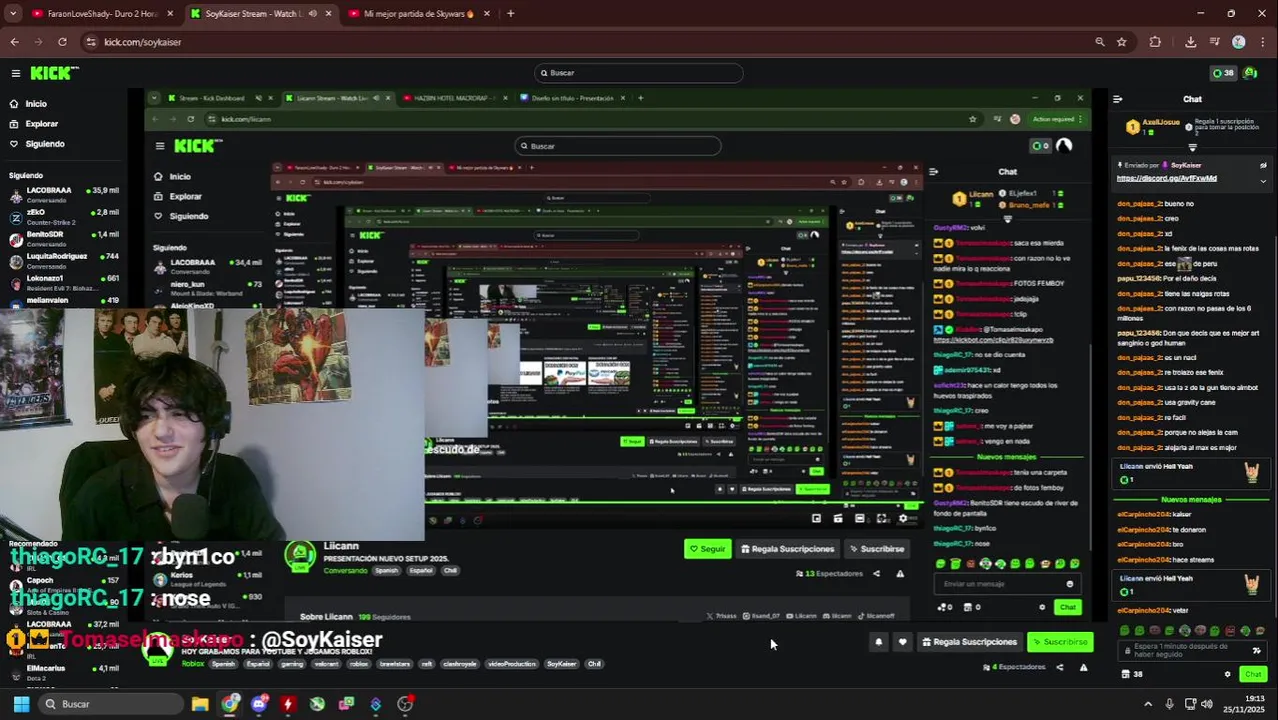Click the Roblox category tag

click(x=192, y=664)
